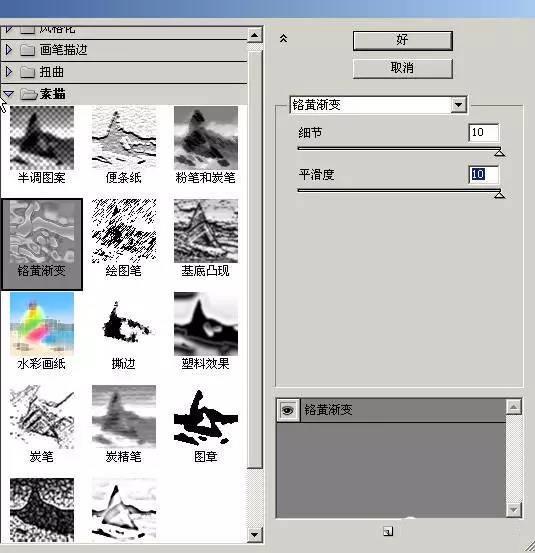Collapse the 素描 folder
Image resolution: width=535 pixels, height=553 pixels.
pyautogui.click(x=8, y=94)
